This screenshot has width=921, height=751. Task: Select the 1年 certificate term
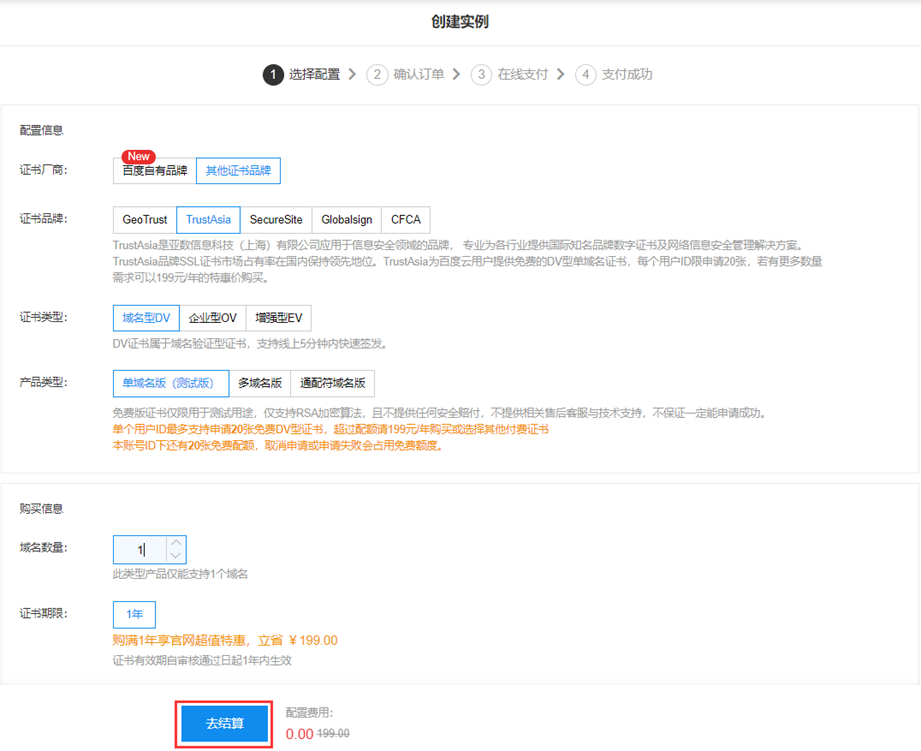pos(135,615)
